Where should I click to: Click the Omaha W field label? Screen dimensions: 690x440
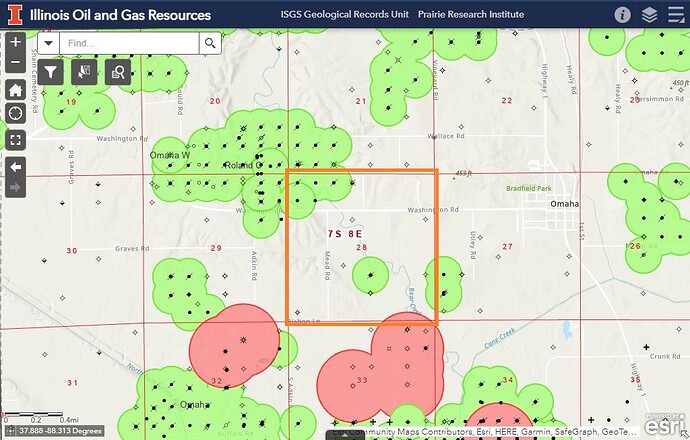(170, 155)
